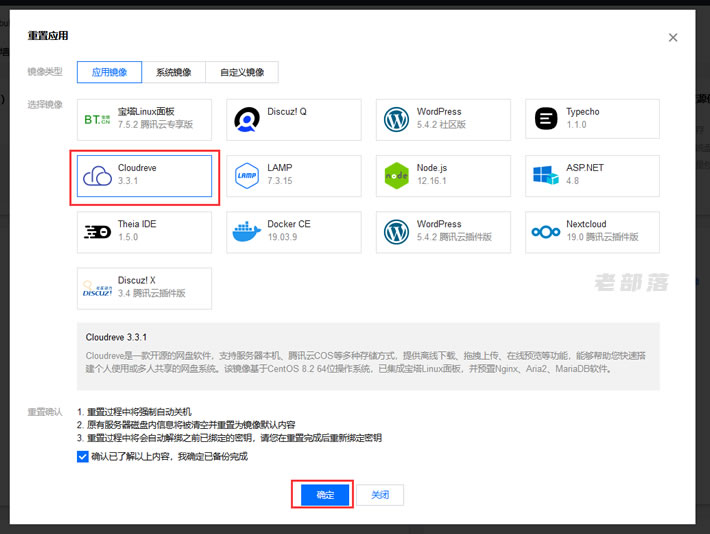710x534 pixels.
Task: Select the Nextcloud 19.0 腾讯云插件版 text
Action: (602, 237)
